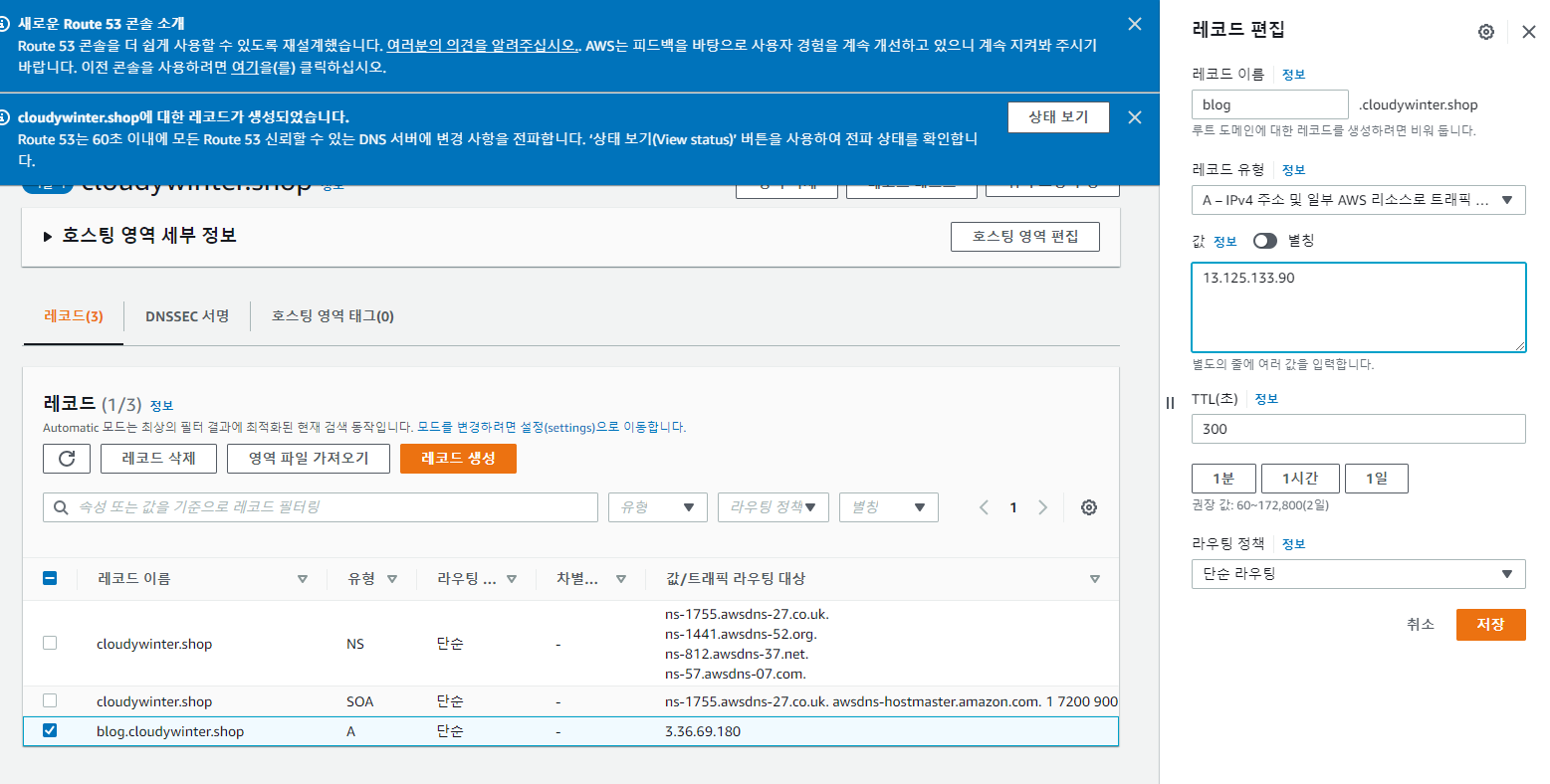
Task: Click the record filter search box
Action: click(x=321, y=507)
